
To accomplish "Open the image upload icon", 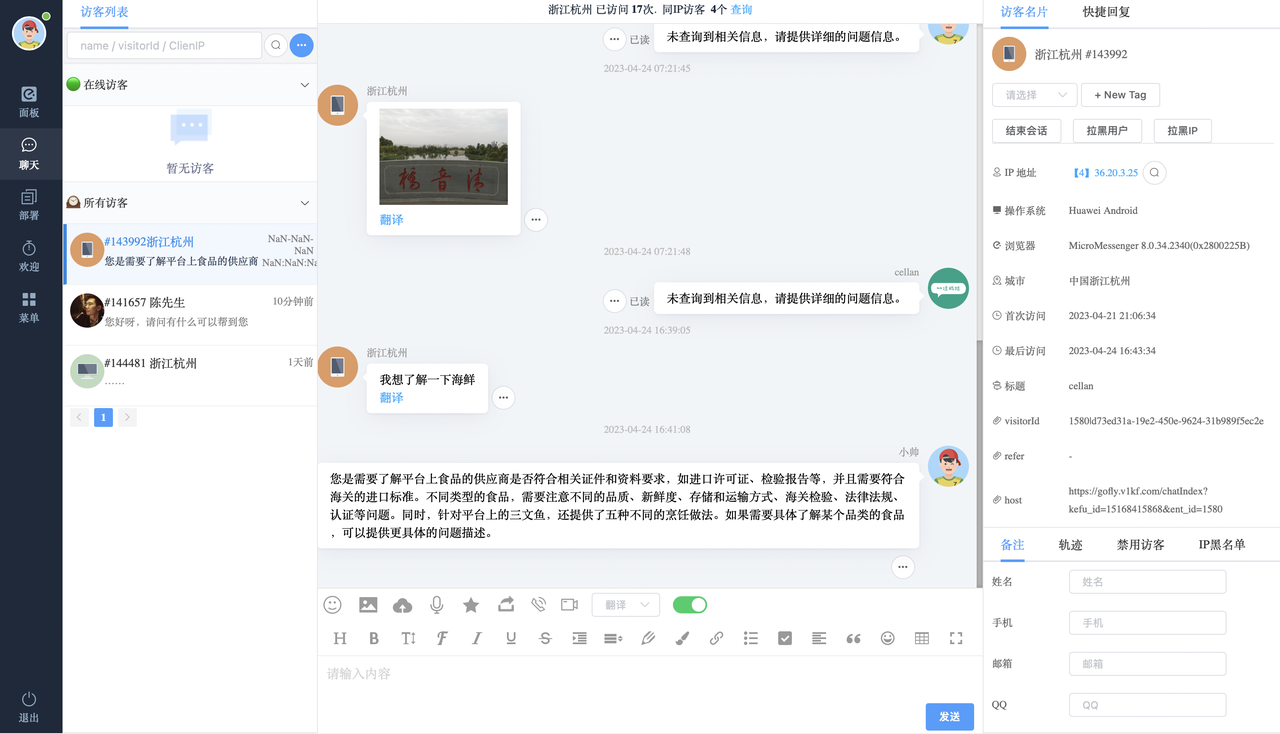I will pos(368,604).
